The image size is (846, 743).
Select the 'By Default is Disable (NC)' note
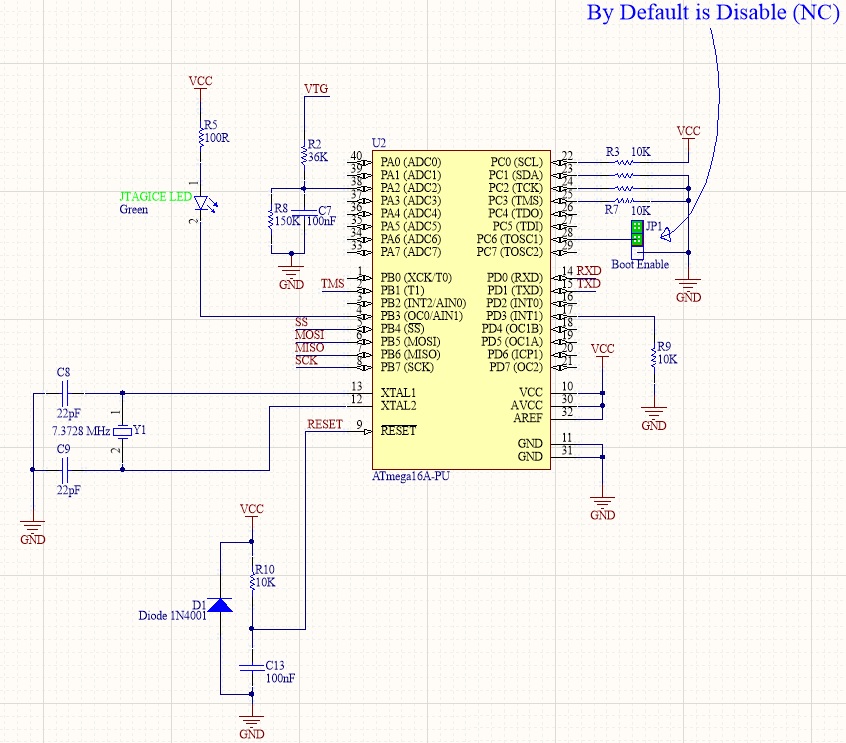[x=713, y=12]
